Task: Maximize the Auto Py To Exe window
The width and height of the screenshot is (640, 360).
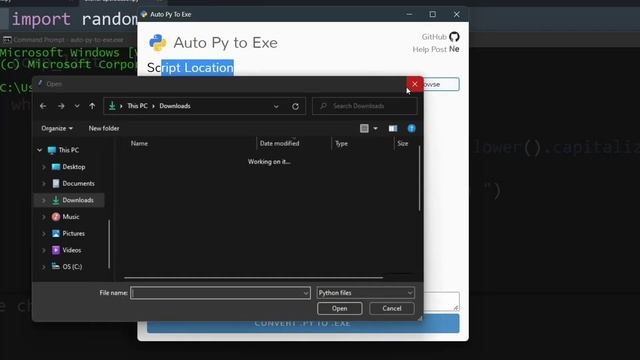Action: click(x=433, y=14)
